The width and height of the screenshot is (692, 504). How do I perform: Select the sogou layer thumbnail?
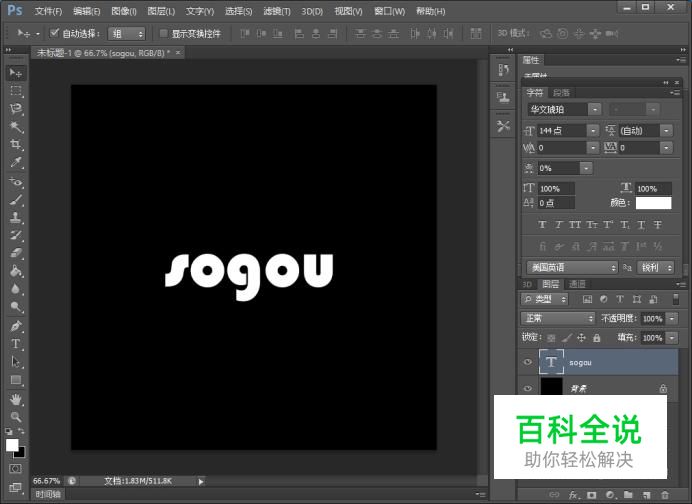pos(551,362)
